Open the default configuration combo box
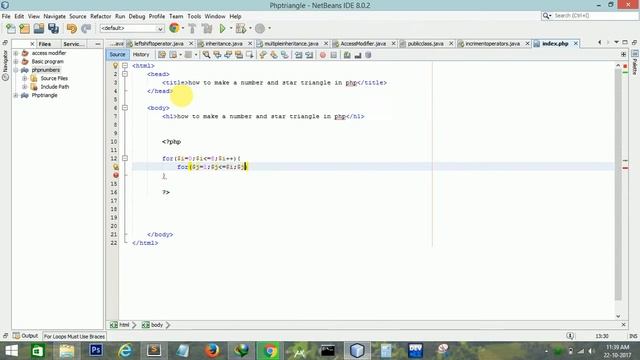The width and height of the screenshot is (640, 360). point(132,28)
